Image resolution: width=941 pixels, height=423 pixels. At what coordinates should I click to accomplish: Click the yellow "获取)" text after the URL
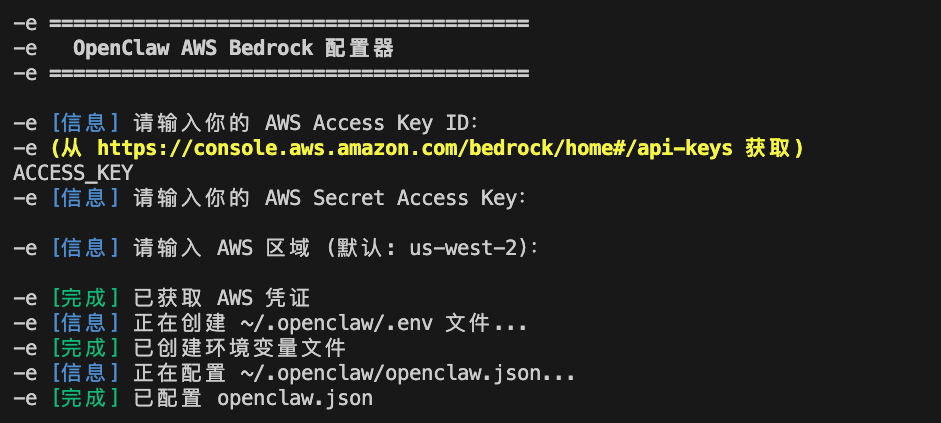click(775, 148)
